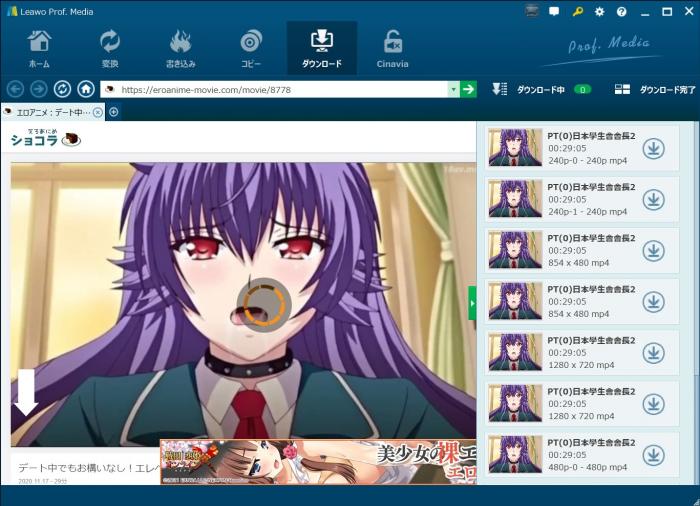Open settings via the gear icon
The width and height of the screenshot is (700, 506).
click(600, 12)
